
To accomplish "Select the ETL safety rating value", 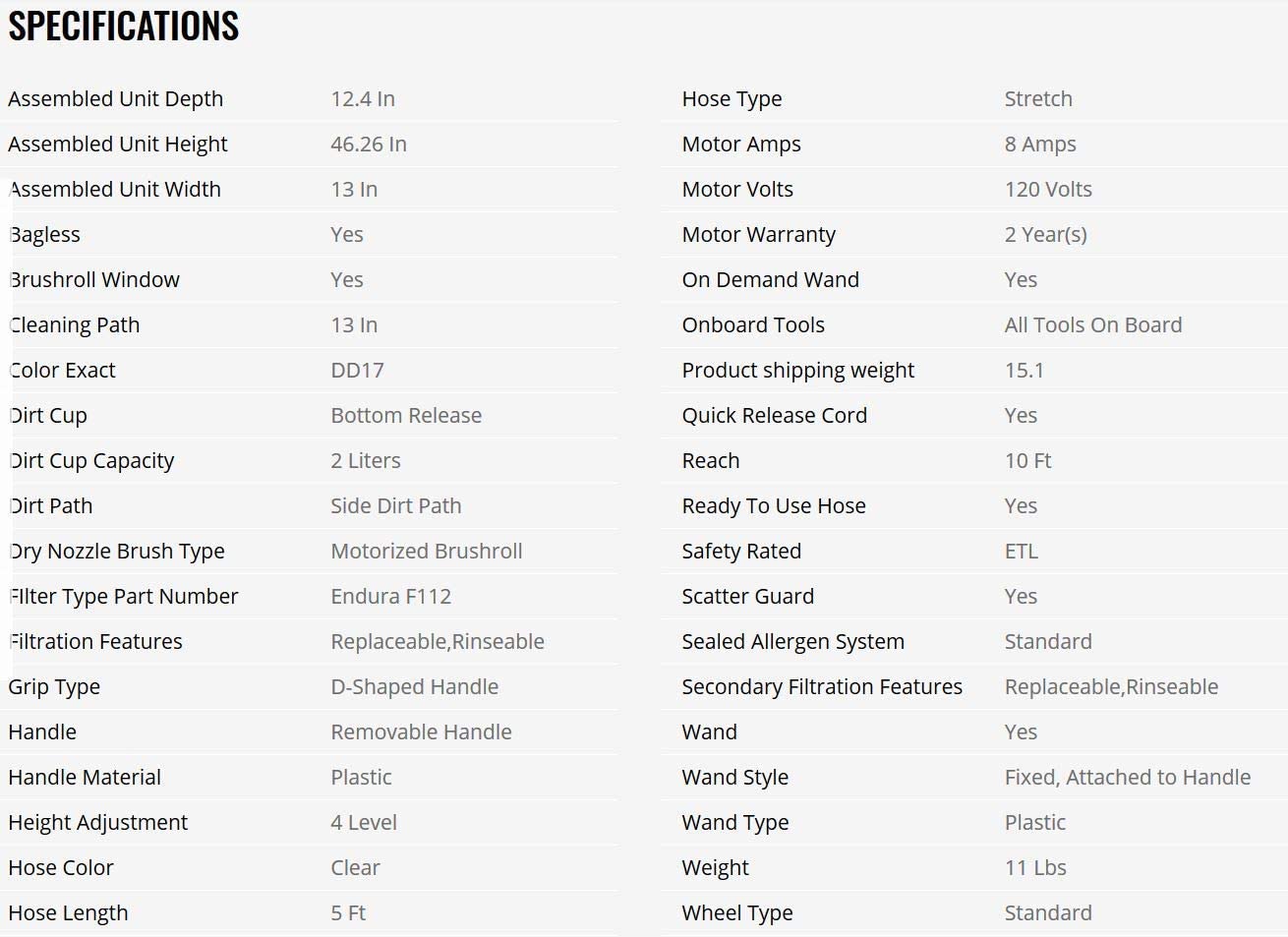I will click(1022, 552).
